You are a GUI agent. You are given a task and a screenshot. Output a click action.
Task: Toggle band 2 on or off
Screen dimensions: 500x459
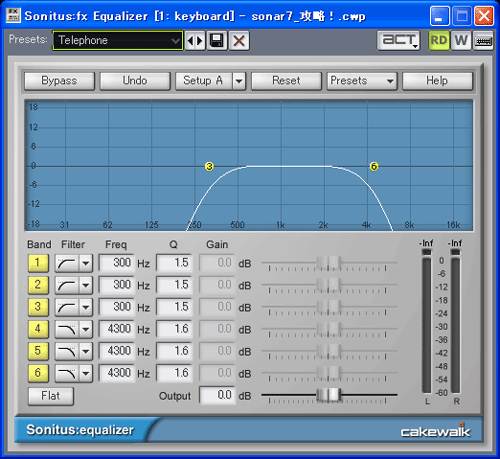[38, 285]
